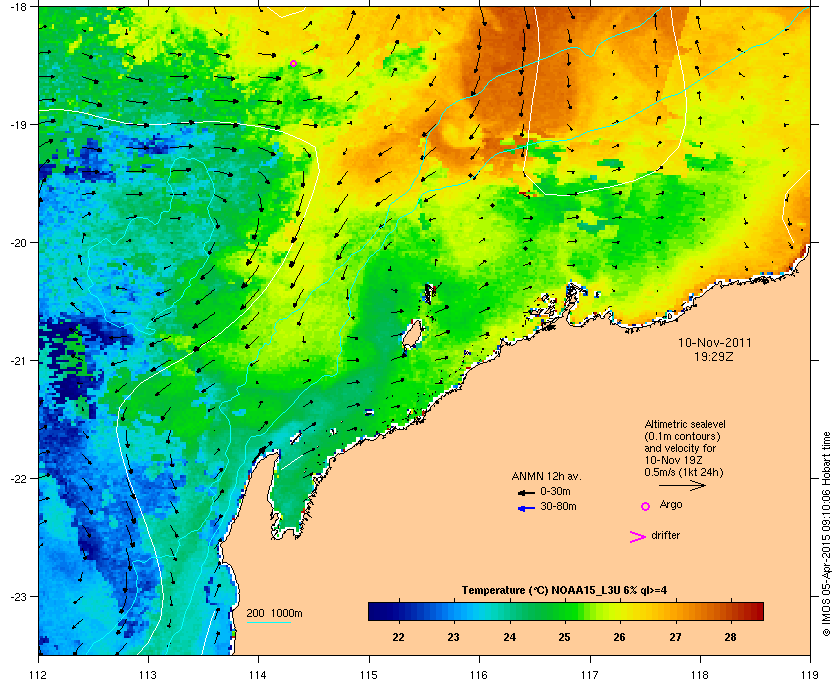Click the 'drifter' legend label

(x=665, y=535)
